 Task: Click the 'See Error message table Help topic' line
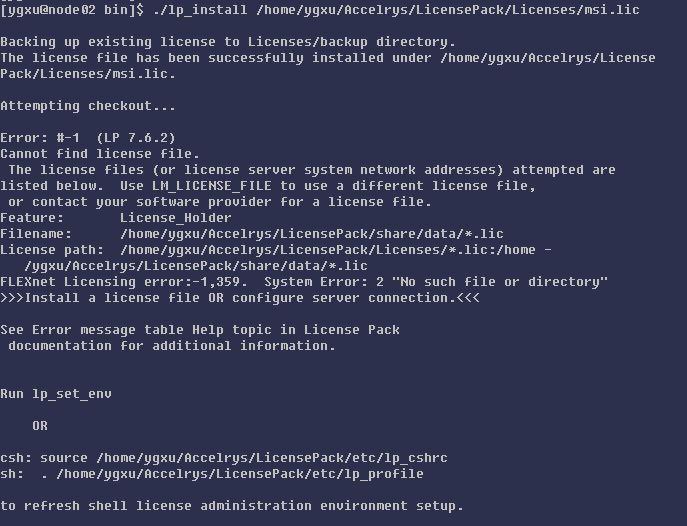click(200, 330)
